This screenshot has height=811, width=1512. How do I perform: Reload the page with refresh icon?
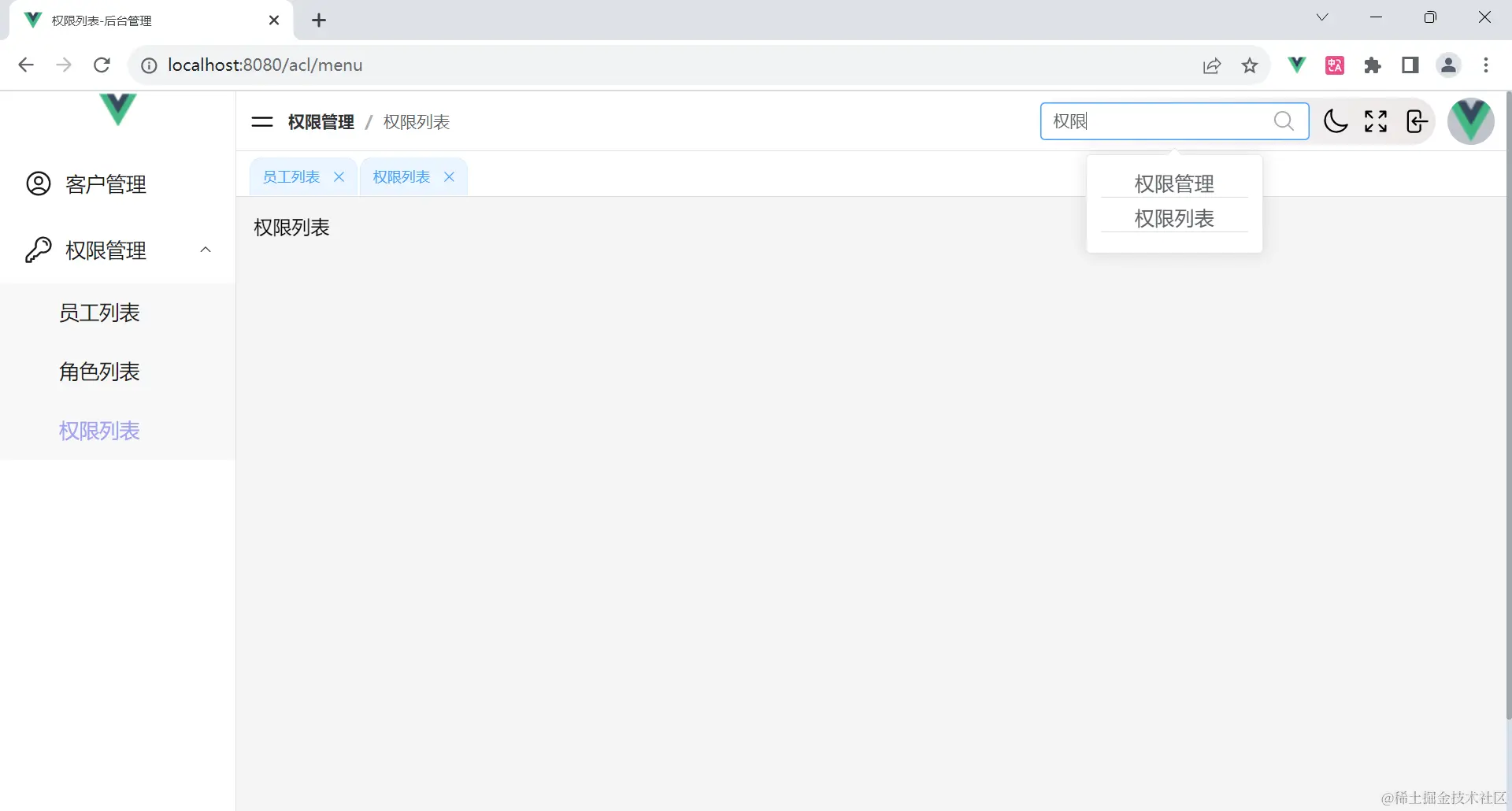(x=102, y=65)
